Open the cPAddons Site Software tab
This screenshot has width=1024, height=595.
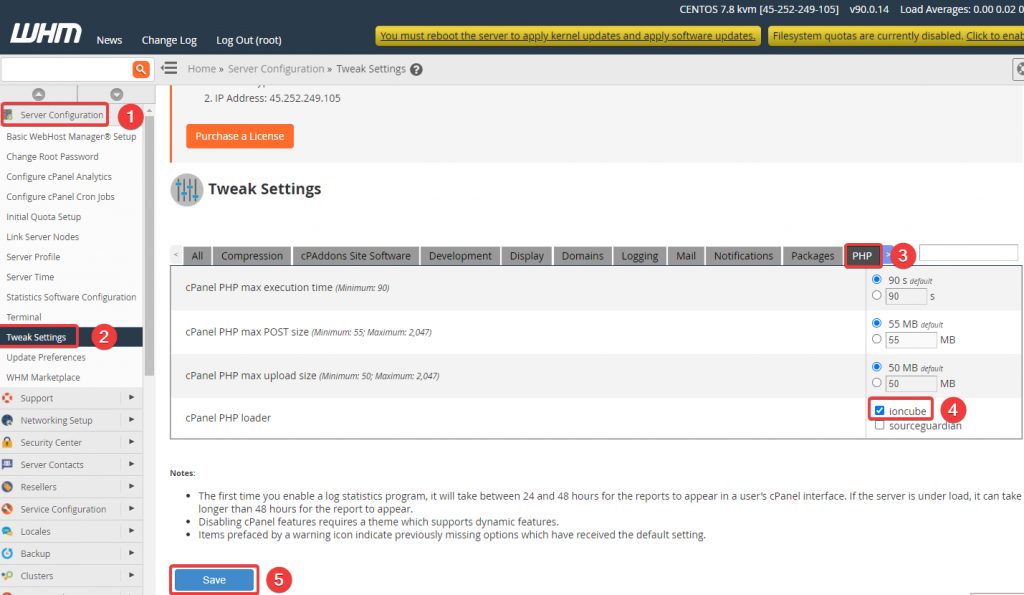coord(355,256)
